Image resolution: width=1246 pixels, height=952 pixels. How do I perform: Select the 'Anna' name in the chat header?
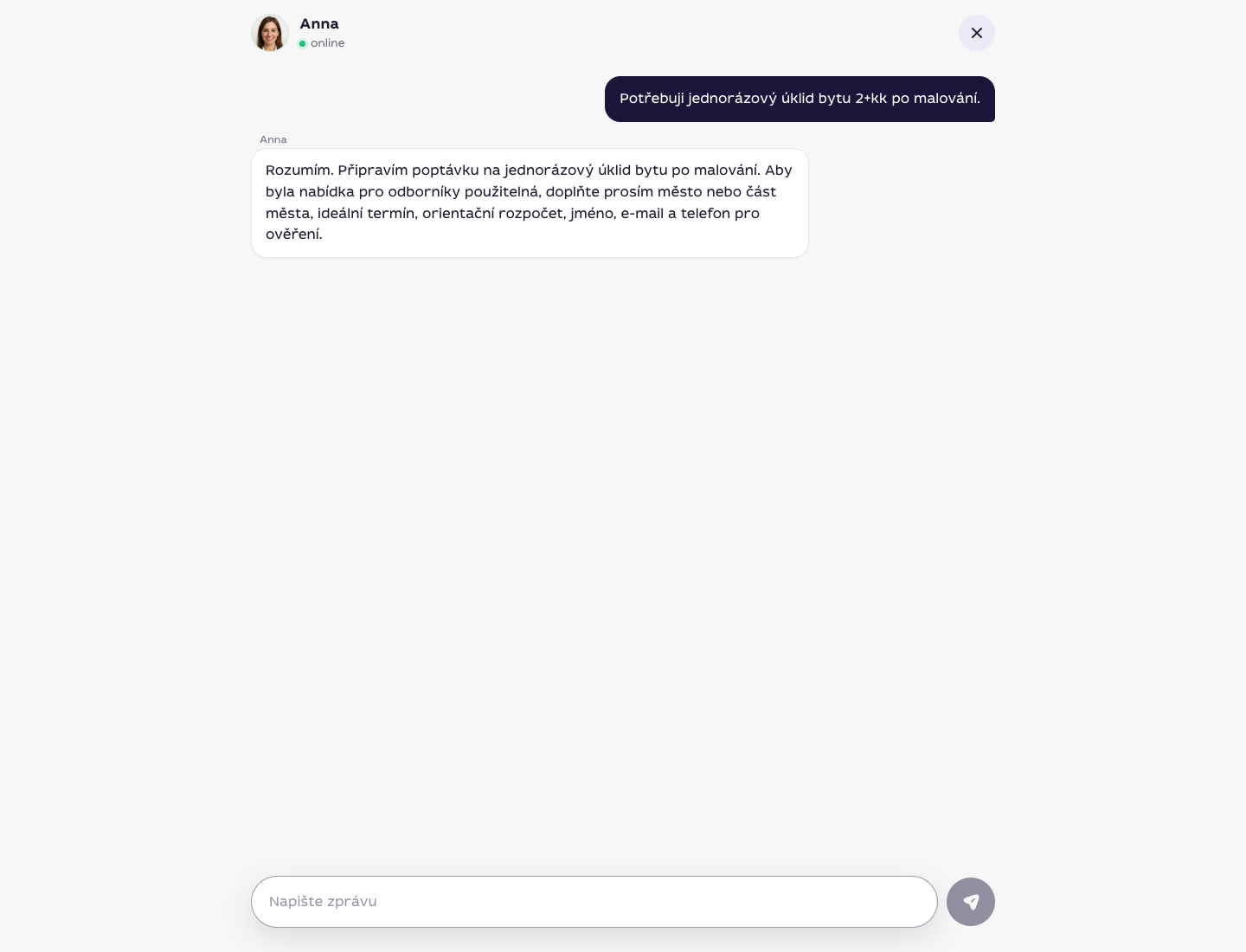[319, 24]
